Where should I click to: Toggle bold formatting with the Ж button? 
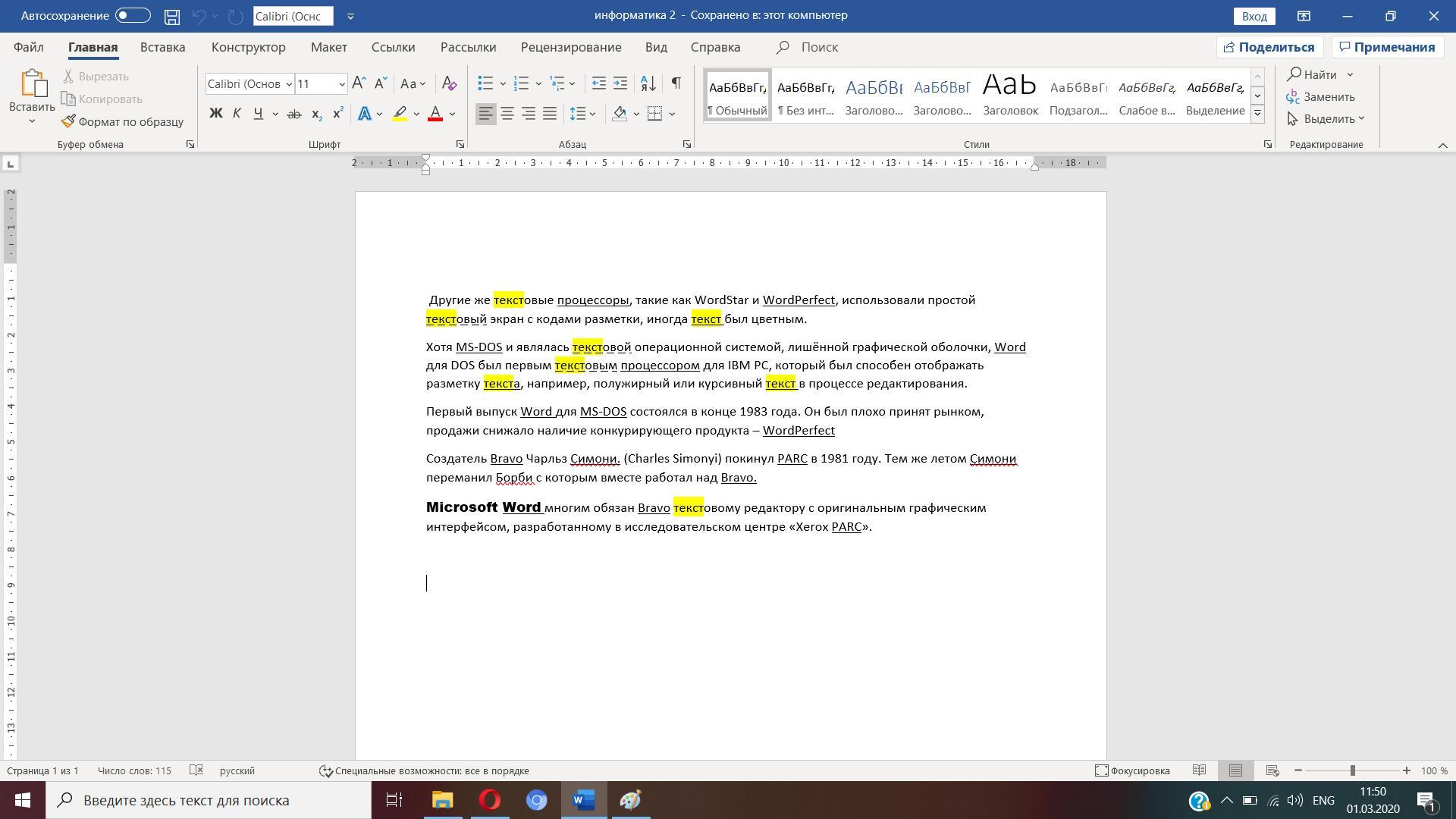coord(215,114)
